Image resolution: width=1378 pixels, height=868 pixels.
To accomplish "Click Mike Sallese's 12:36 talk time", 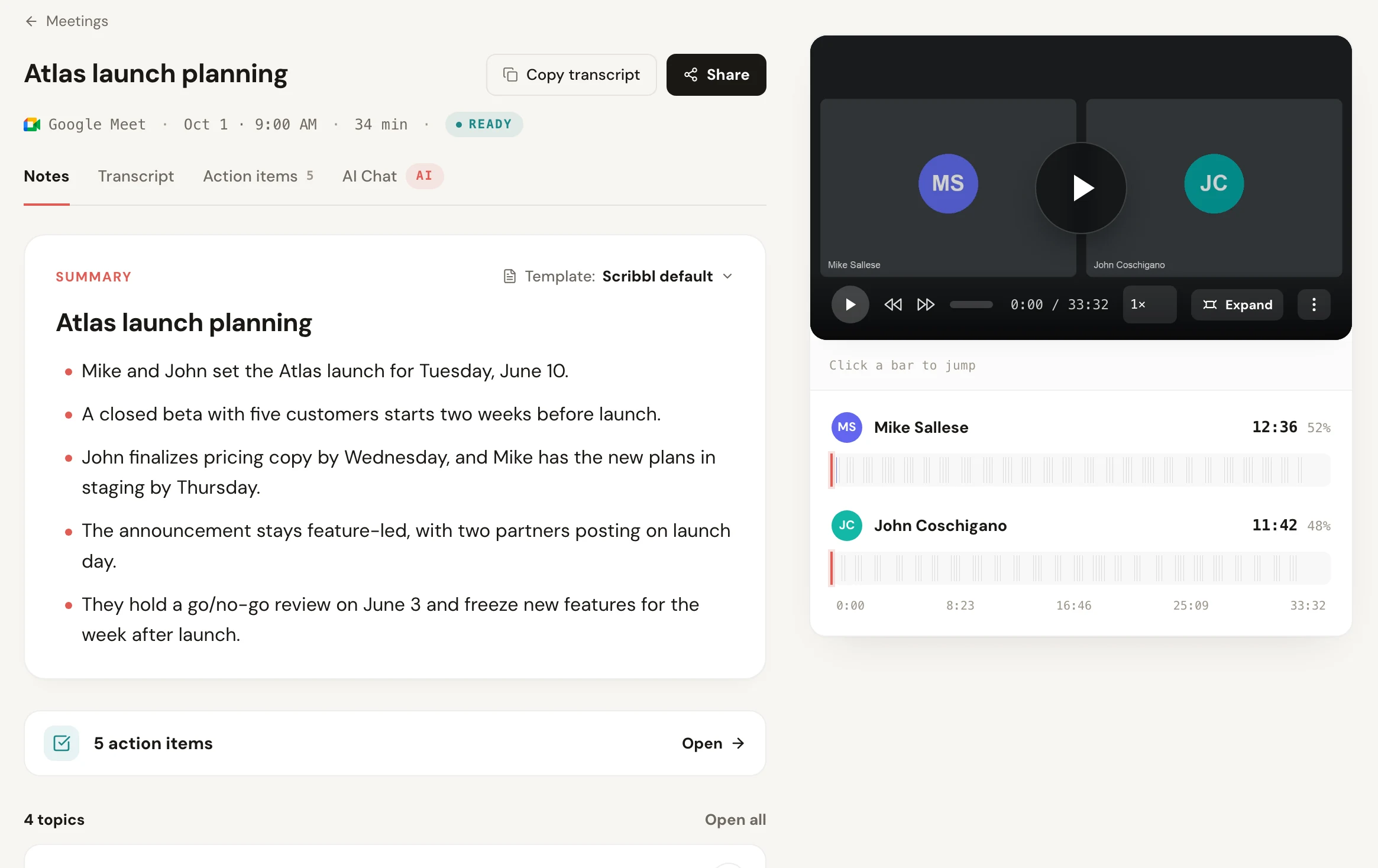I will click(1275, 427).
